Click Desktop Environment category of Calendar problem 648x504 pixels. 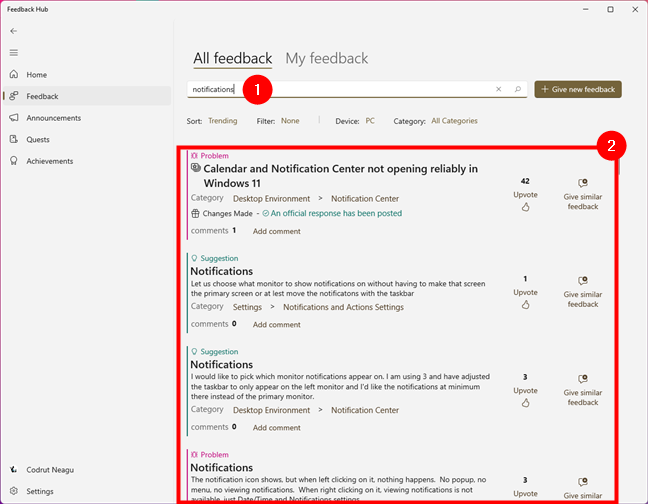click(x=271, y=199)
